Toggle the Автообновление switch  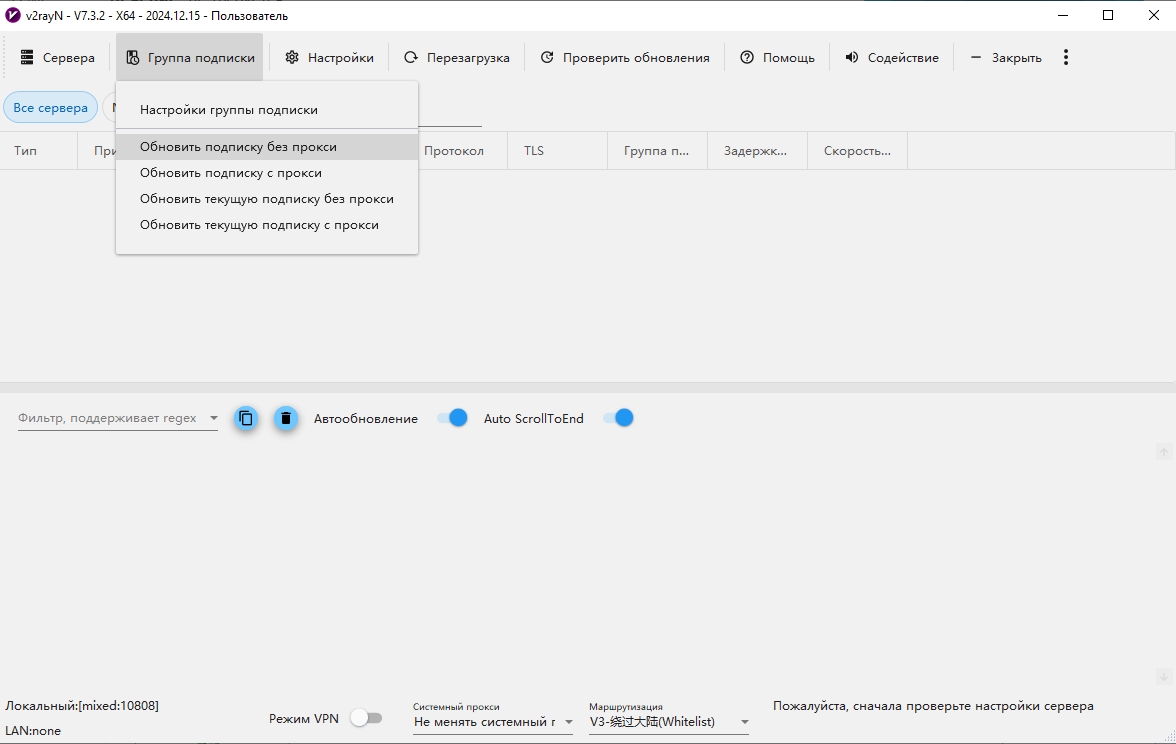point(453,418)
